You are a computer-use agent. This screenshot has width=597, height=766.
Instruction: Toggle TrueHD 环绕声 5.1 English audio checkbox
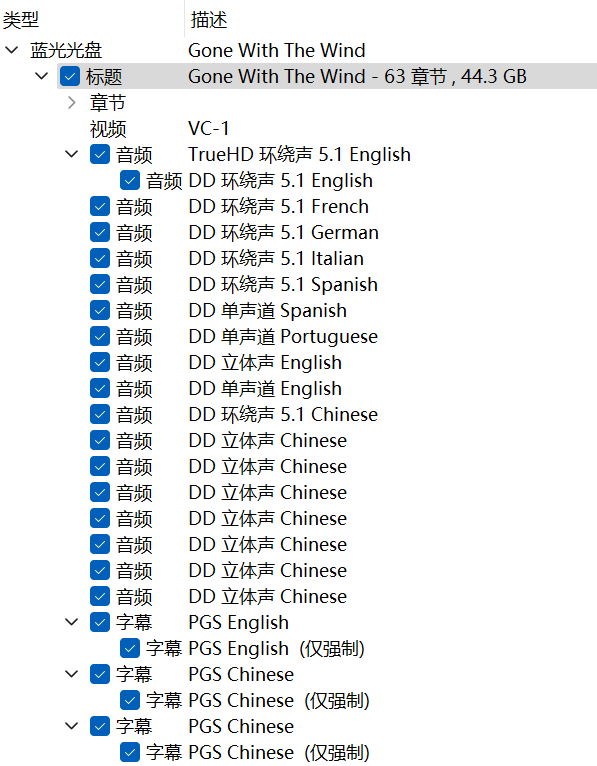[100, 154]
